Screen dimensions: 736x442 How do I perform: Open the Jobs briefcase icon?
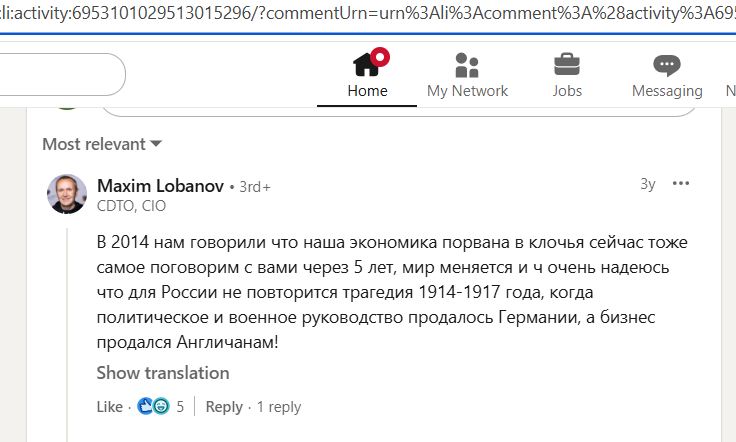[567, 65]
